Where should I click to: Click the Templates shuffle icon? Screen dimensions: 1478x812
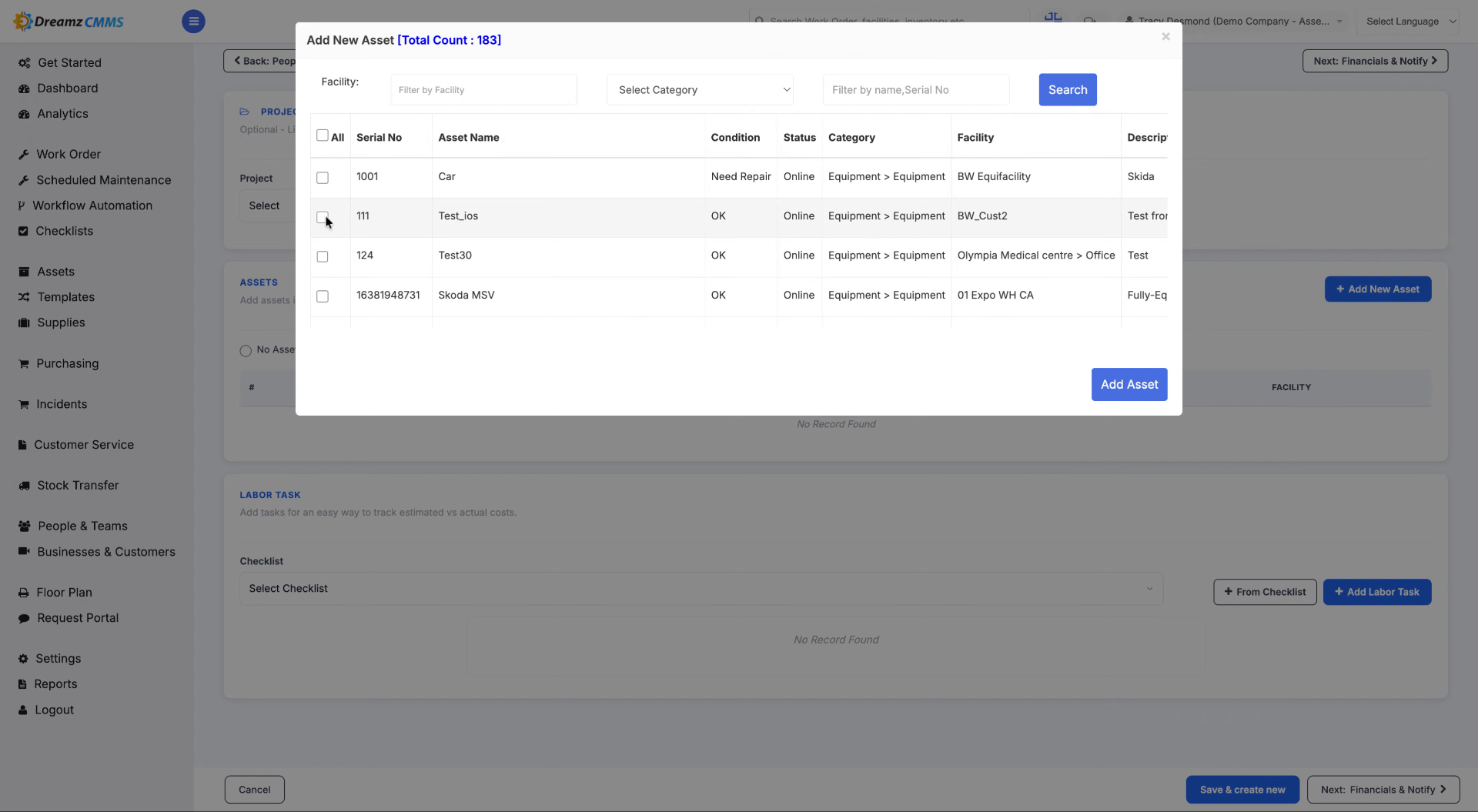click(x=24, y=297)
